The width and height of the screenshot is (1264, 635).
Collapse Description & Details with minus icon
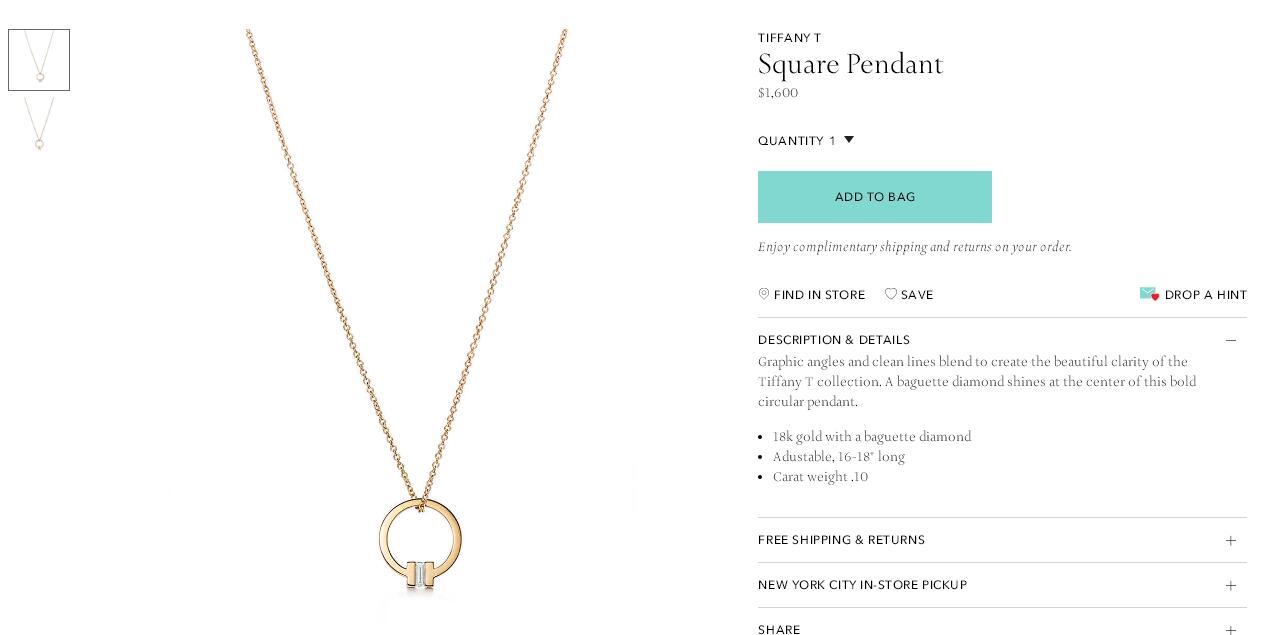pyautogui.click(x=1231, y=340)
